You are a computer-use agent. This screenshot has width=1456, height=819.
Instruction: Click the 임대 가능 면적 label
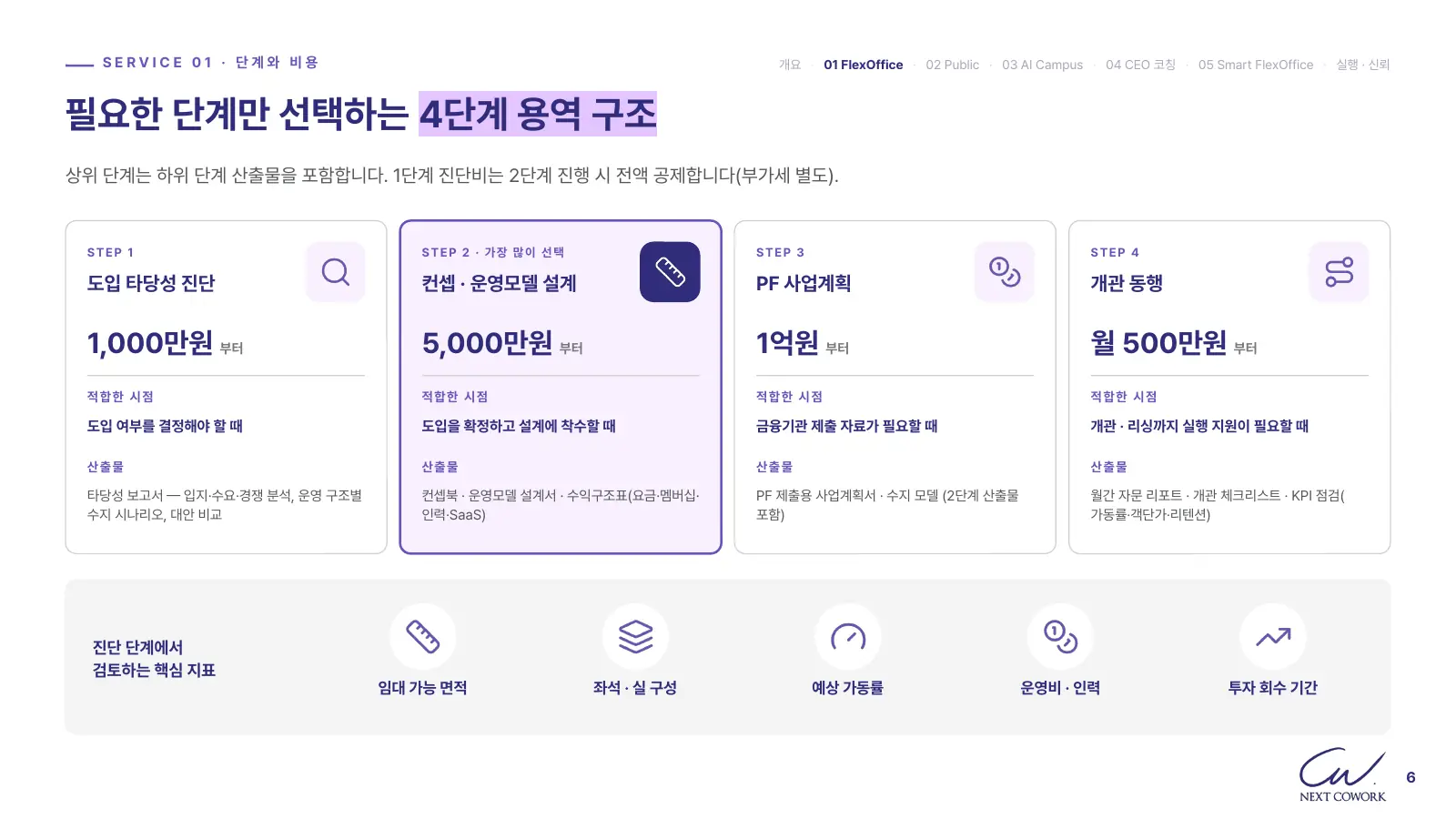(x=422, y=688)
